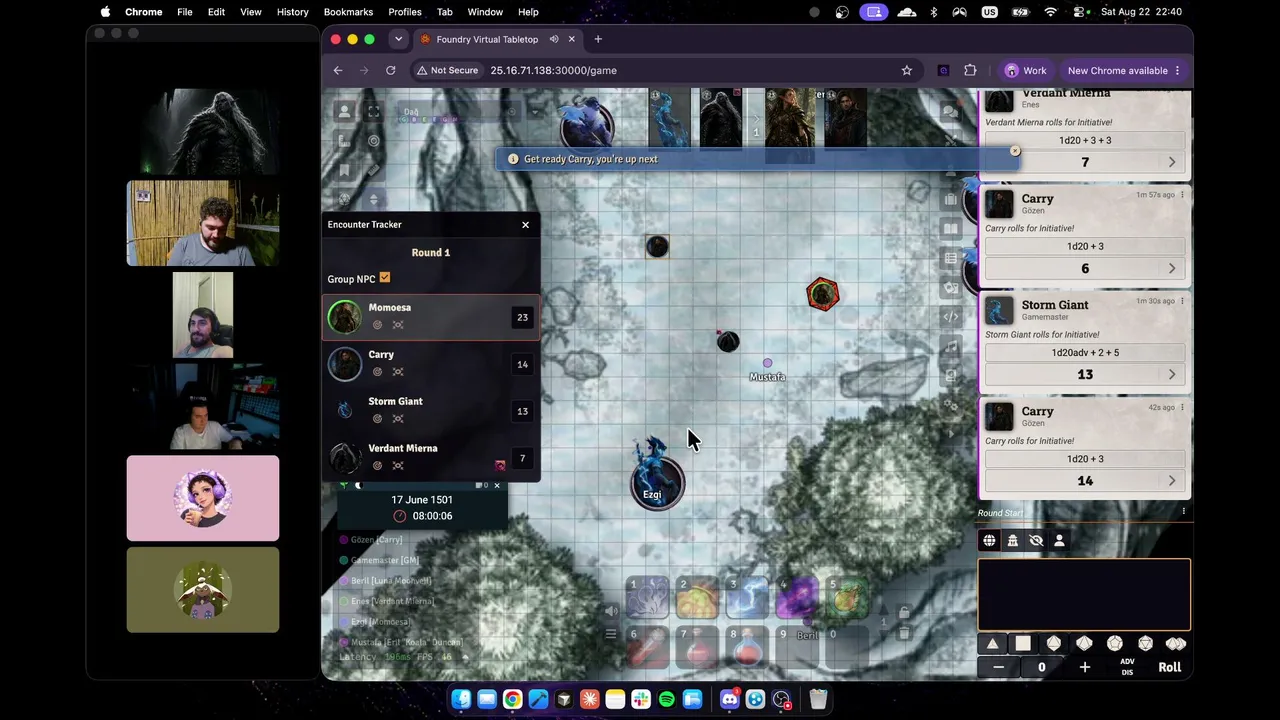Lock the macro hotbar

[x=904, y=612]
